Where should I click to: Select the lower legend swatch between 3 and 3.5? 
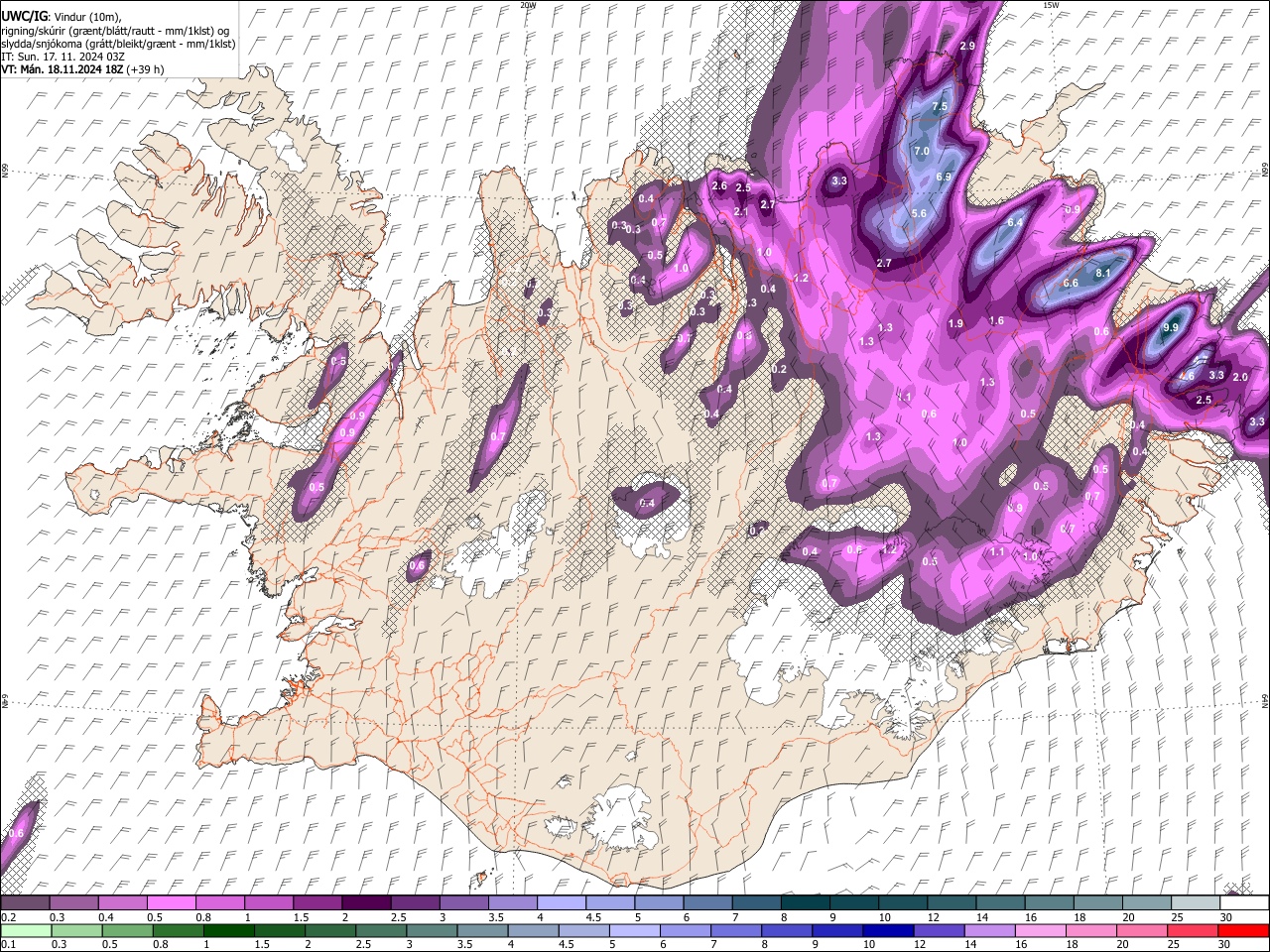432,930
